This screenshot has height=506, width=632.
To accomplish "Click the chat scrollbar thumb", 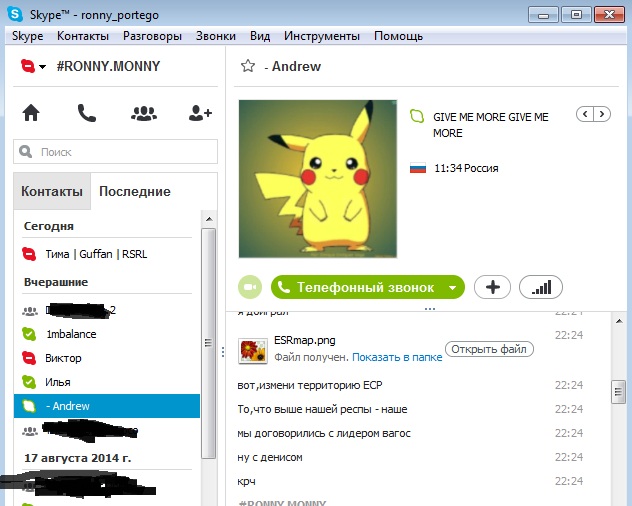I will click(x=618, y=391).
